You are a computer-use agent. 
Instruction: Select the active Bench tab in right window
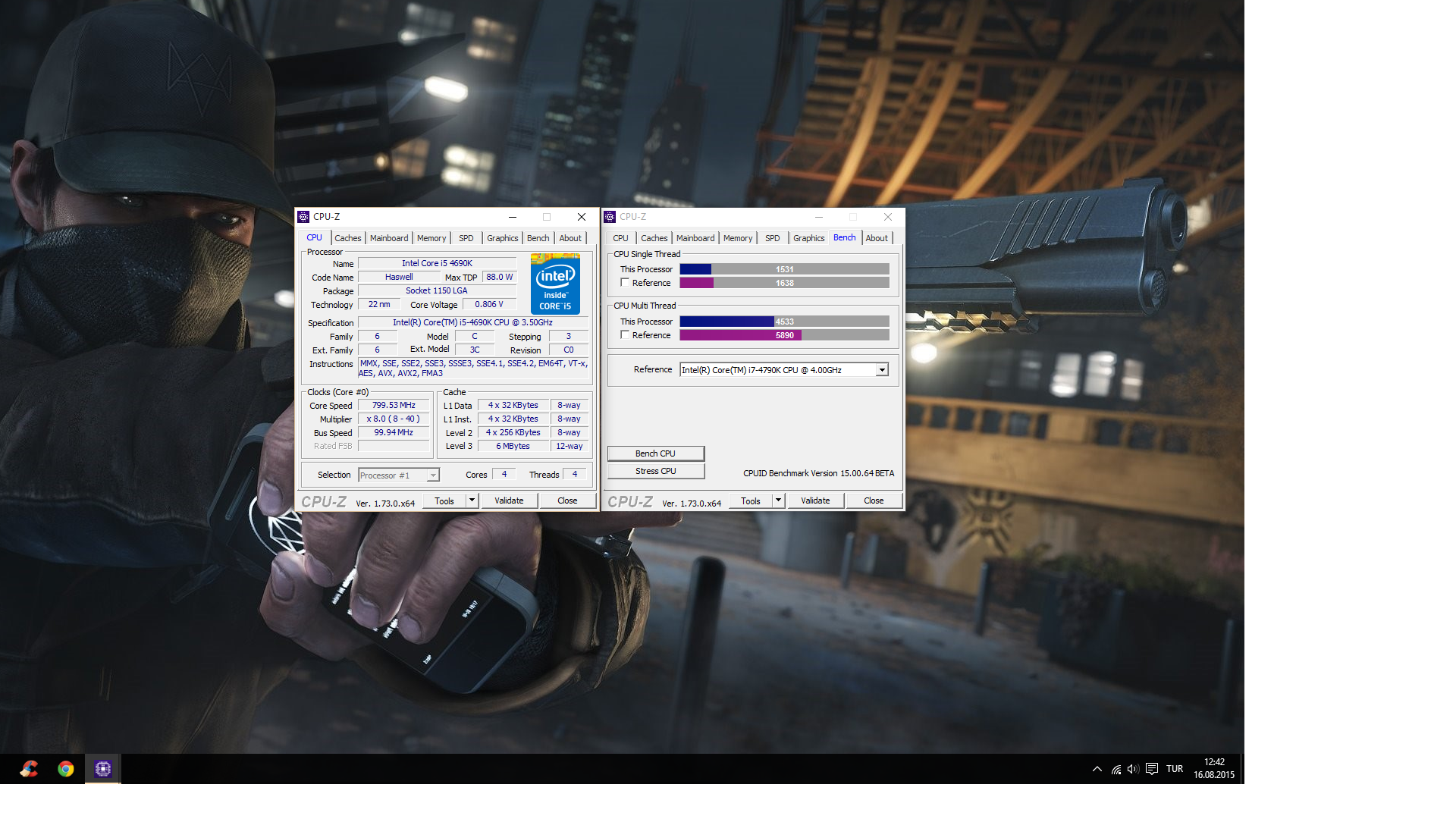[845, 237]
